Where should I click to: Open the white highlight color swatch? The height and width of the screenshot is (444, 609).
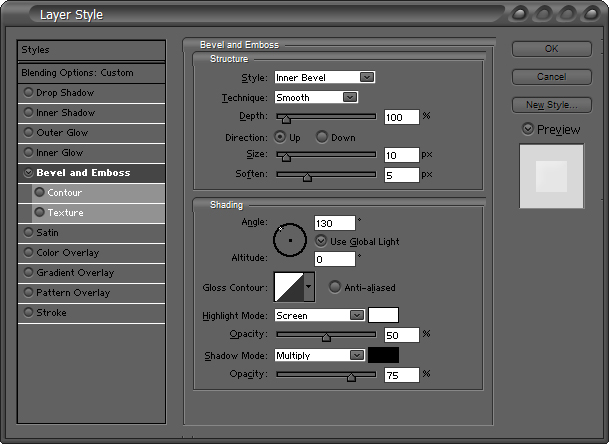pyautogui.click(x=383, y=315)
